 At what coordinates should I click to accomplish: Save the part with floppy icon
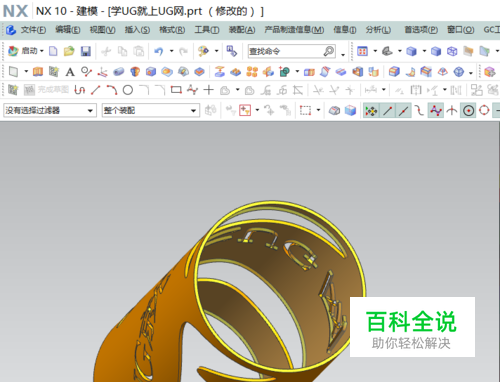click(x=86, y=51)
